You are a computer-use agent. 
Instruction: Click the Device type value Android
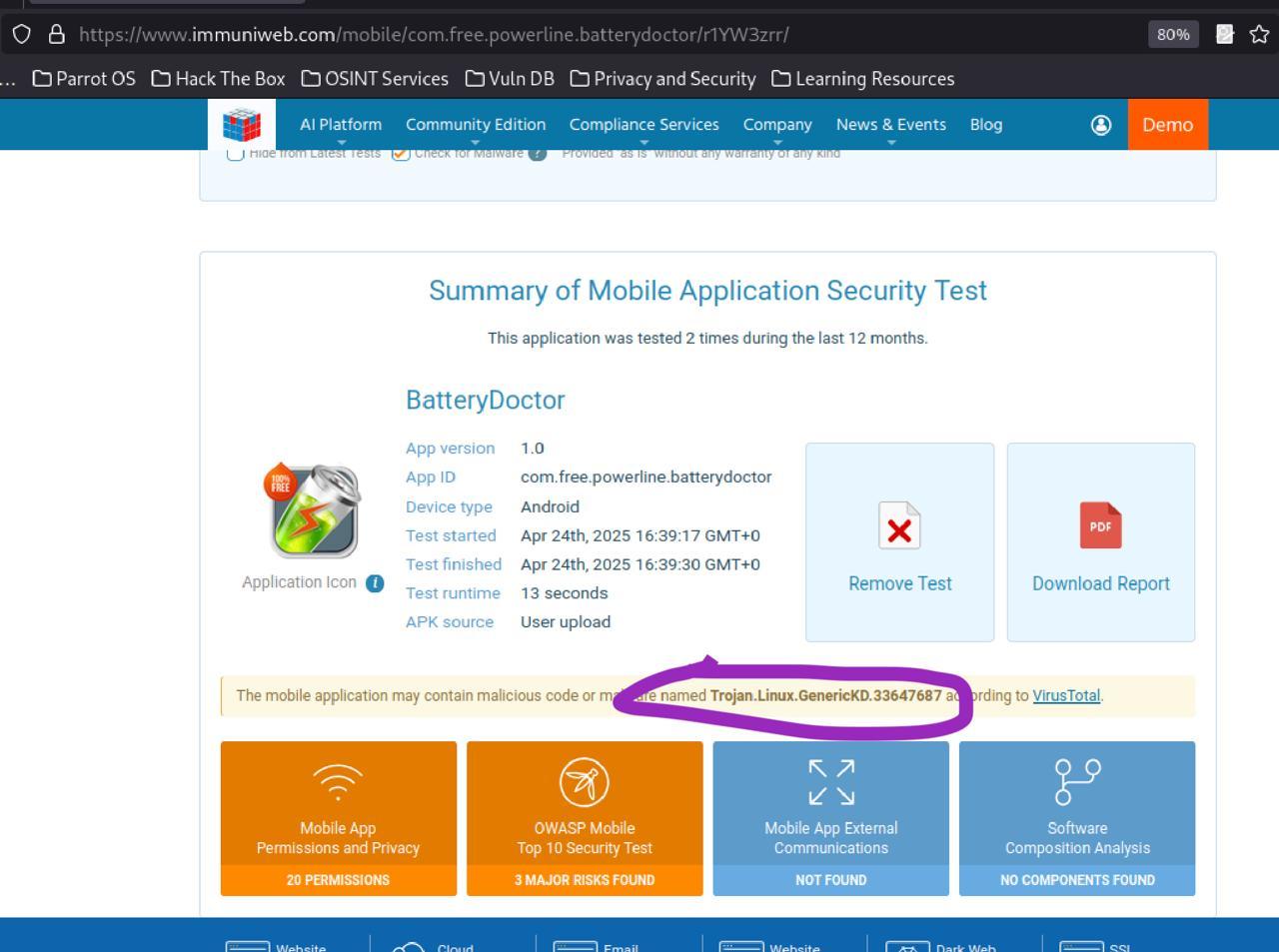pos(550,506)
